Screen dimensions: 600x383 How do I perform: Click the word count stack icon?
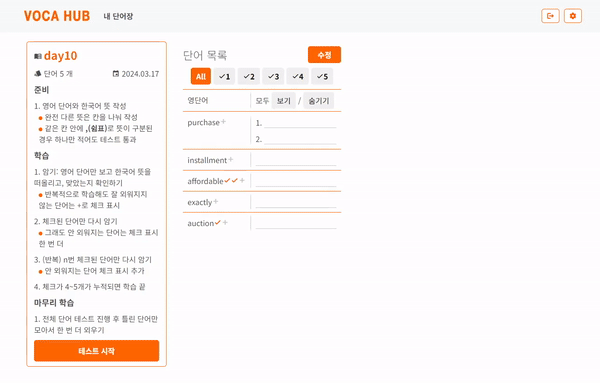(x=38, y=73)
